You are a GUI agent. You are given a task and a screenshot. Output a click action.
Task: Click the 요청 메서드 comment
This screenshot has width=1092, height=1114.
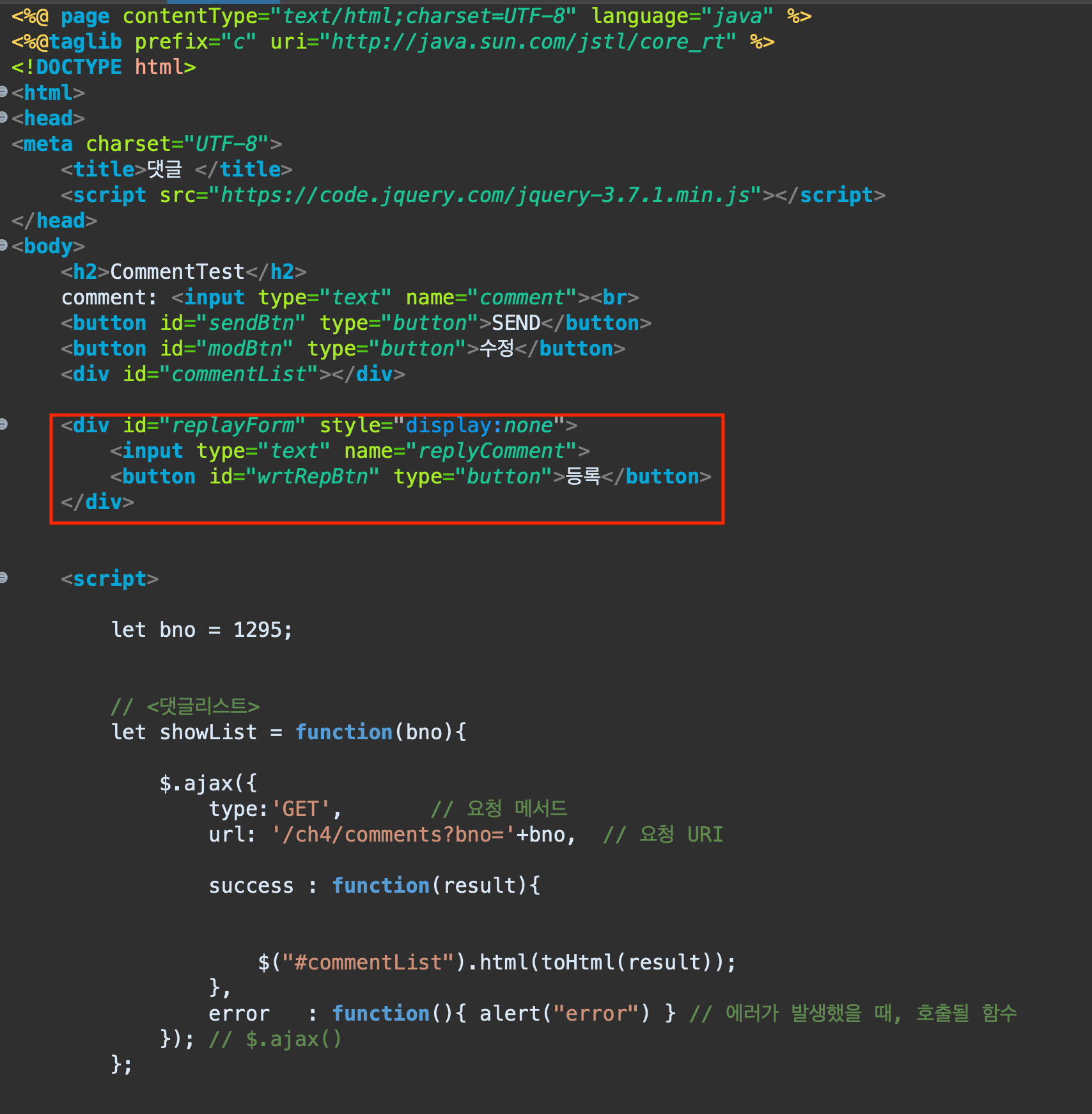click(x=499, y=809)
